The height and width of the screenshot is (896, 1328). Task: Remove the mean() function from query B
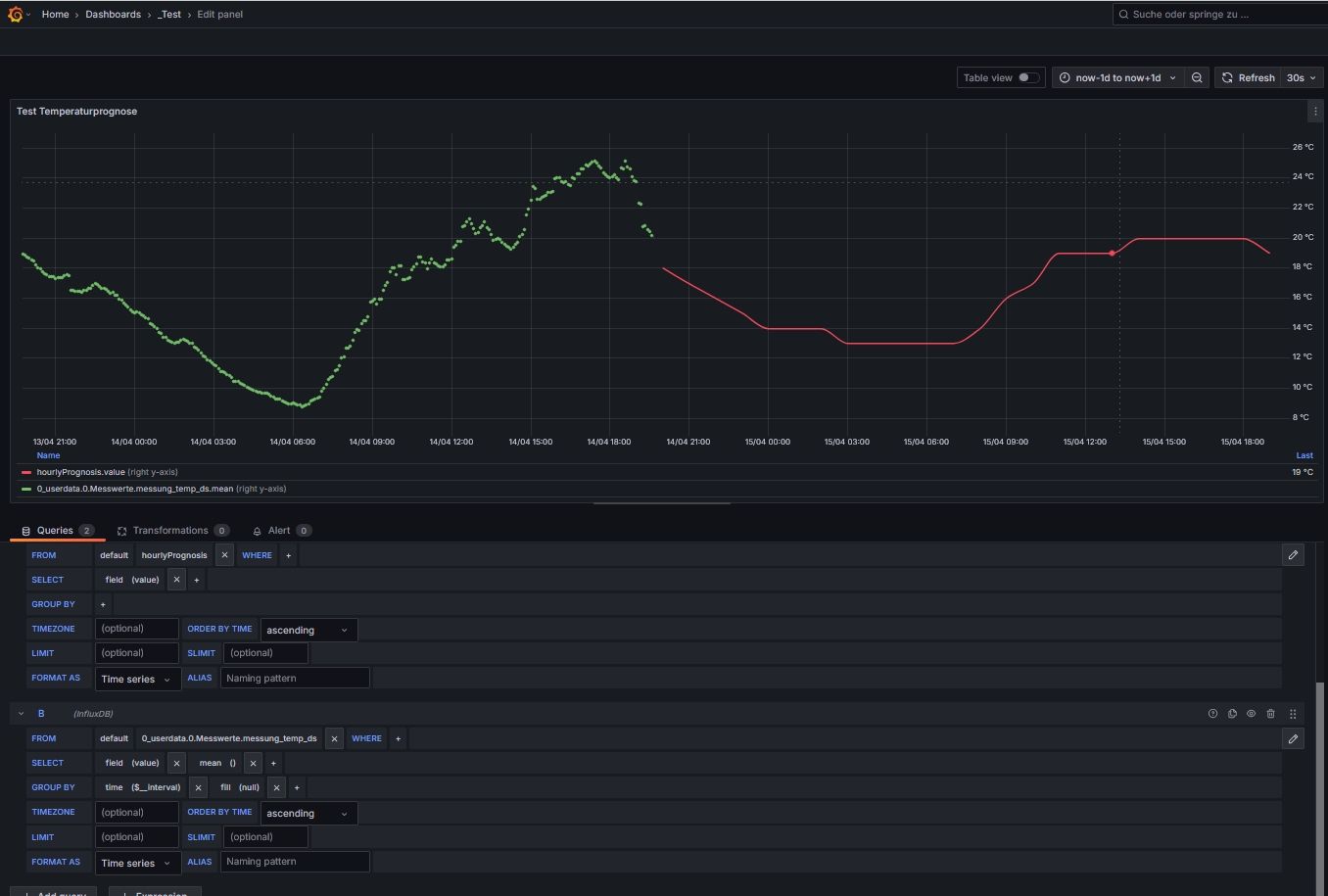253,763
